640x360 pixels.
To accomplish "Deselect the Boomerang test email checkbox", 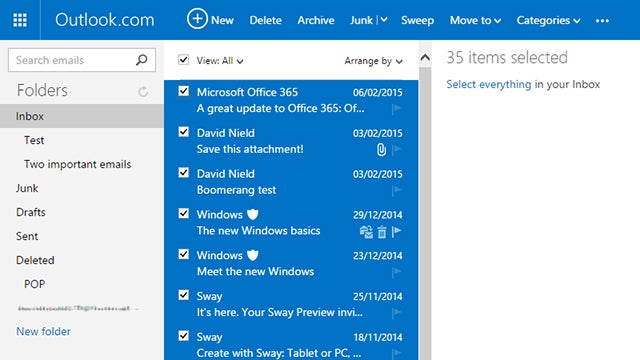I will coord(183,173).
